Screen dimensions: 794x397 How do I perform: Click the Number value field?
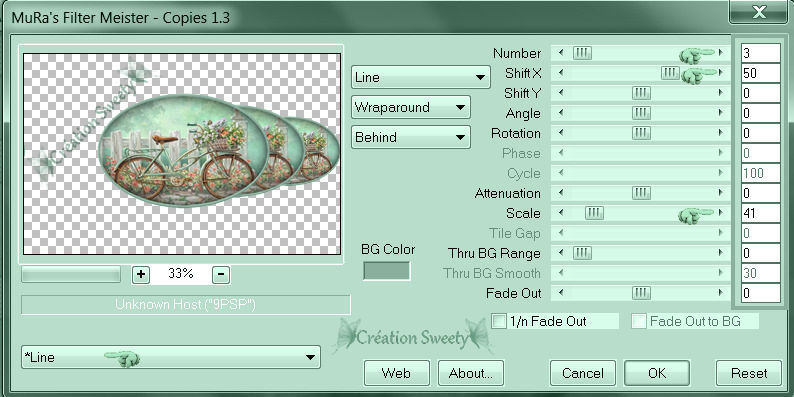(761, 53)
